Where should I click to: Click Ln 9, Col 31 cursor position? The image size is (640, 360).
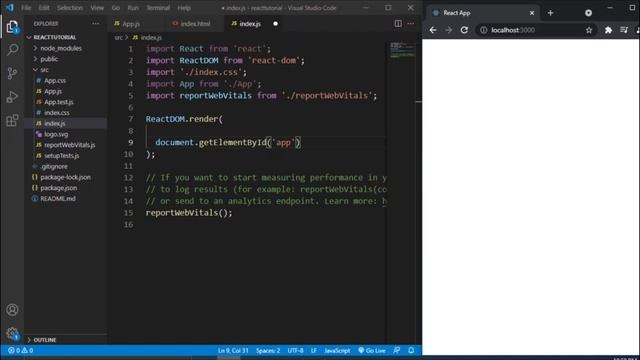click(233, 350)
